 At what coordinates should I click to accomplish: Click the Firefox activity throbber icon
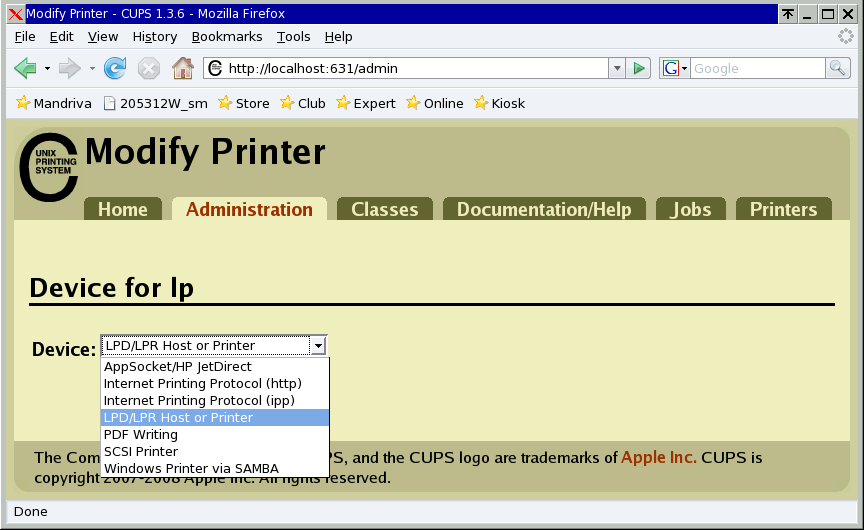click(845, 37)
